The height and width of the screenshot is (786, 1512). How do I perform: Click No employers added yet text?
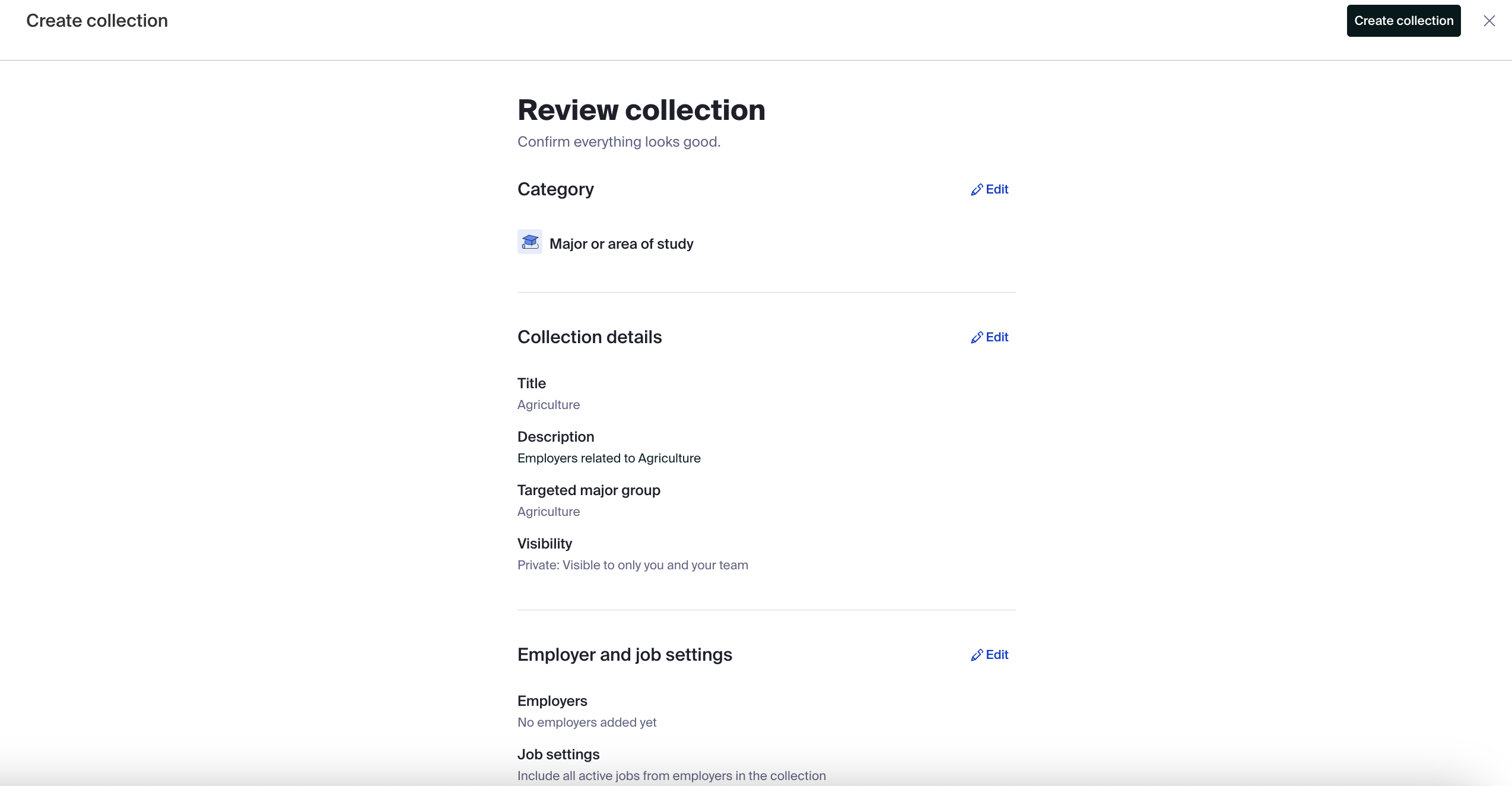(586, 722)
